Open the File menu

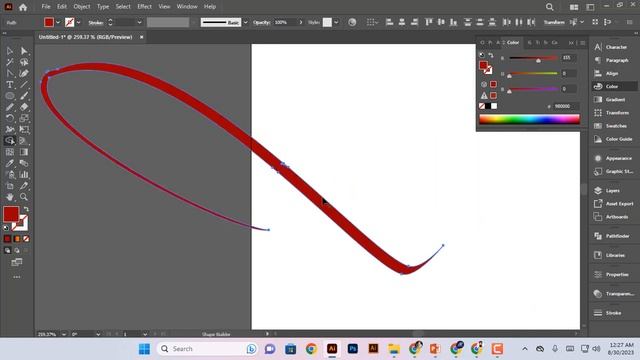(46, 7)
